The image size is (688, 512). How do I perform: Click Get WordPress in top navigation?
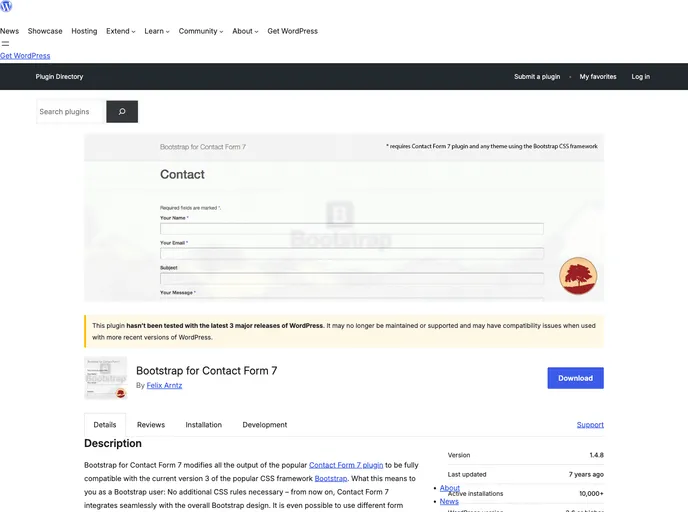(x=293, y=31)
